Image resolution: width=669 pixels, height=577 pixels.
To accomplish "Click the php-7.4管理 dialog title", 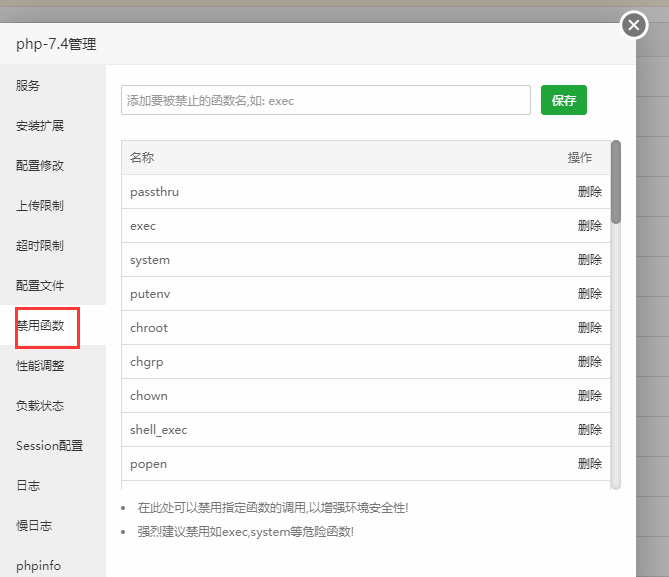I will 56,44.
